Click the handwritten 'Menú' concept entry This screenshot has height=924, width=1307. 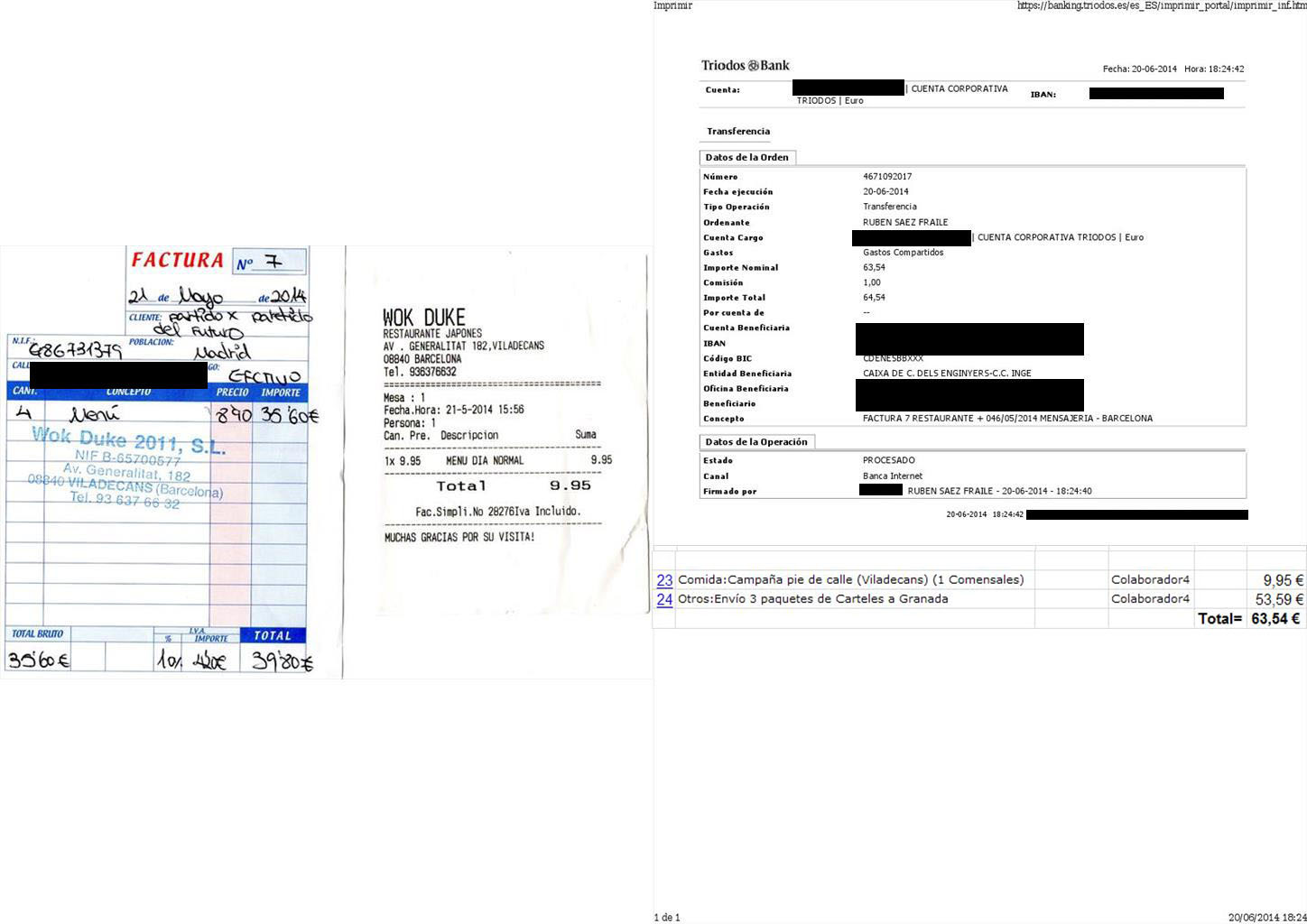(95, 414)
